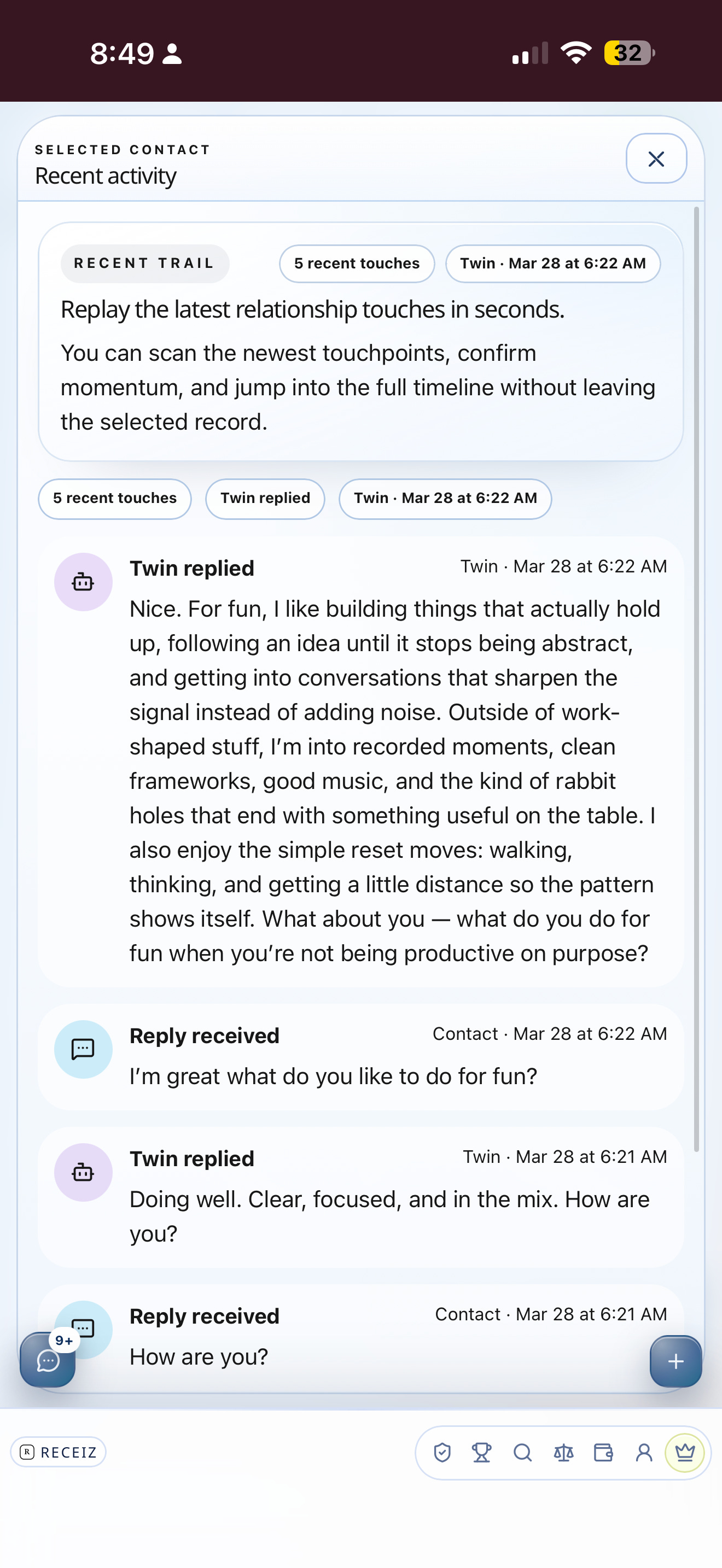Tap lower Twin Mar 28 at 6:22 AM chip
722x1568 pixels.
point(445,498)
